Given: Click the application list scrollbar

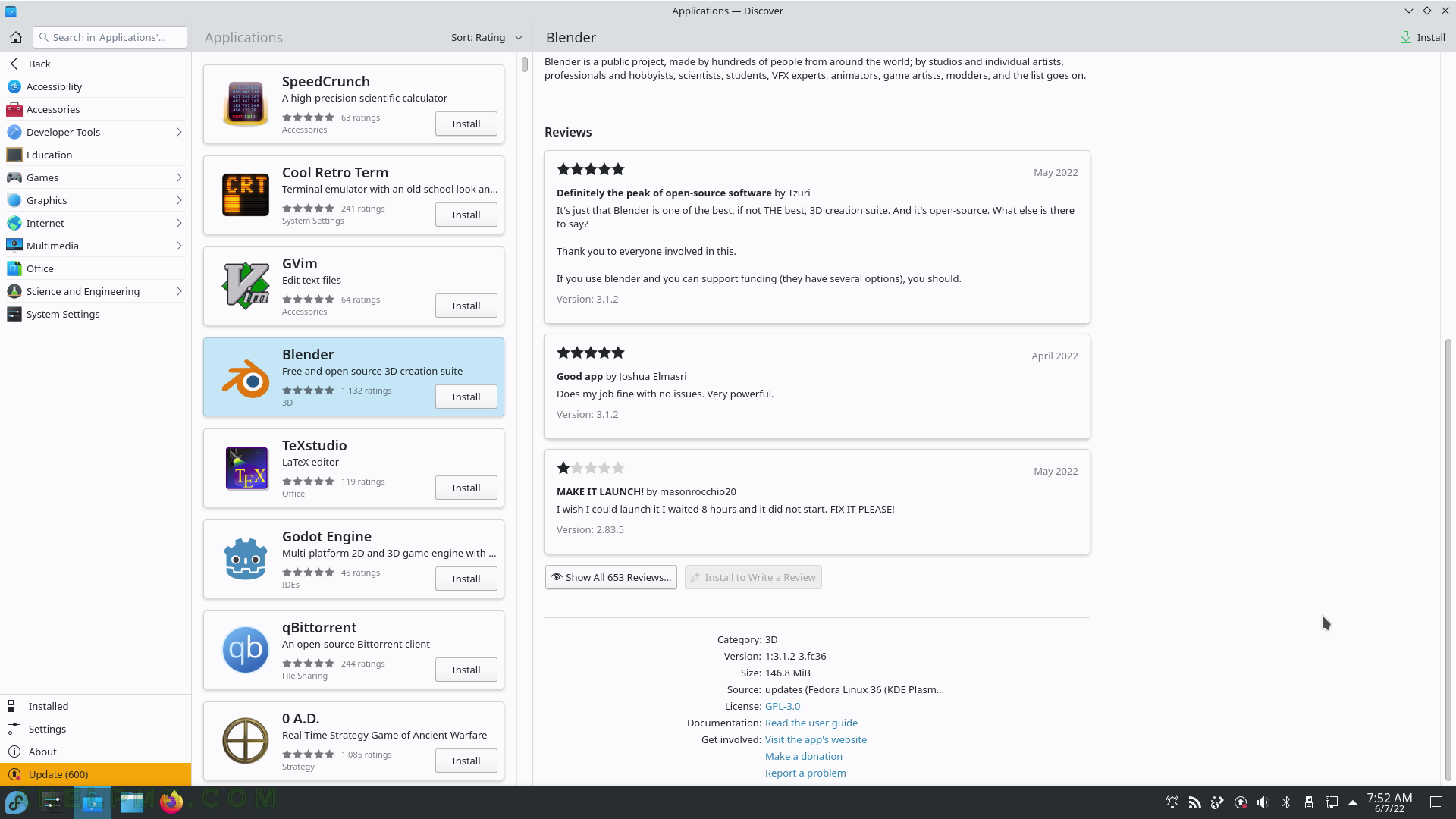Looking at the screenshot, I should click(x=525, y=64).
